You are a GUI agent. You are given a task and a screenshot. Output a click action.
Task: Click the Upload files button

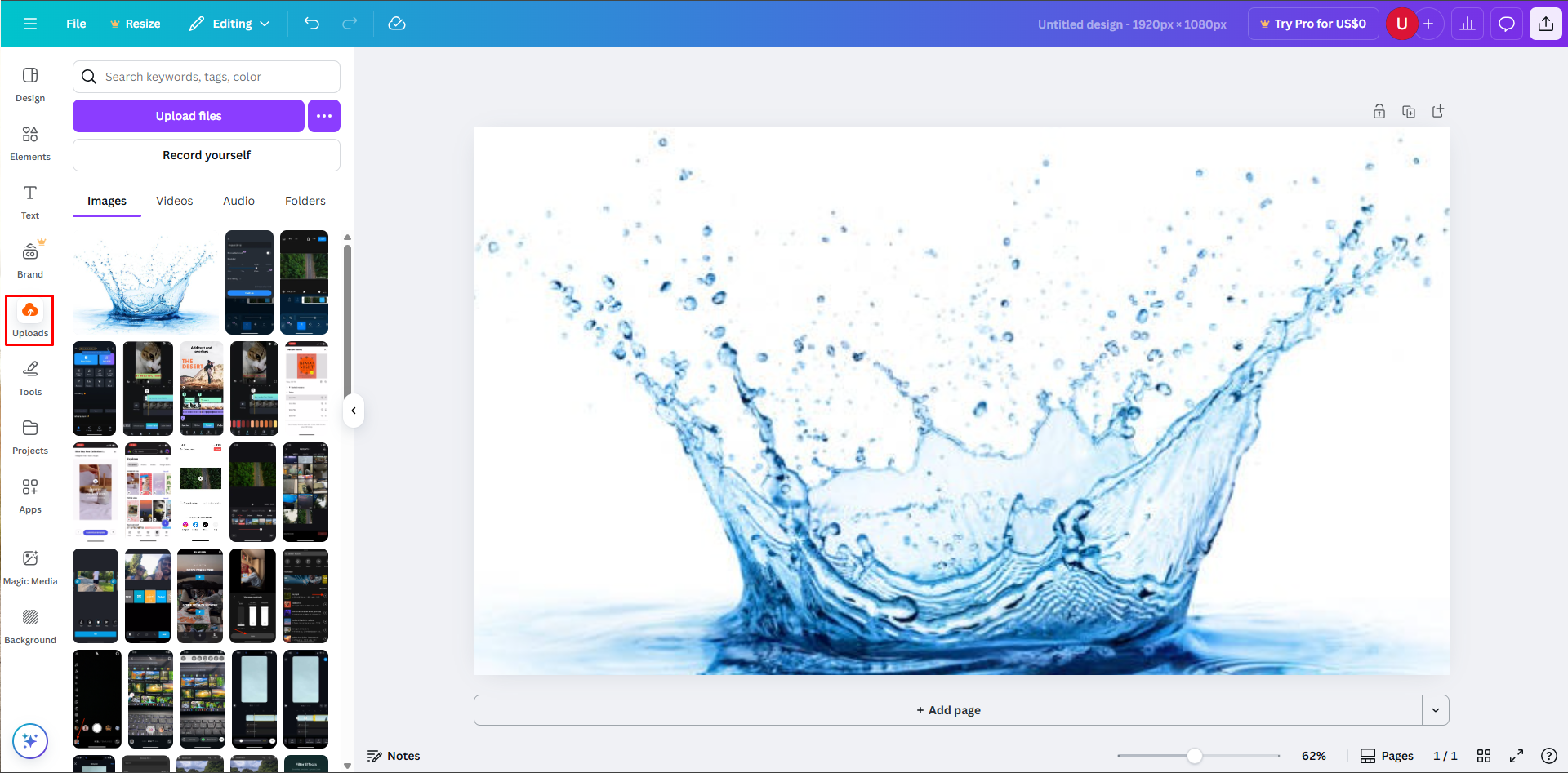click(x=188, y=115)
